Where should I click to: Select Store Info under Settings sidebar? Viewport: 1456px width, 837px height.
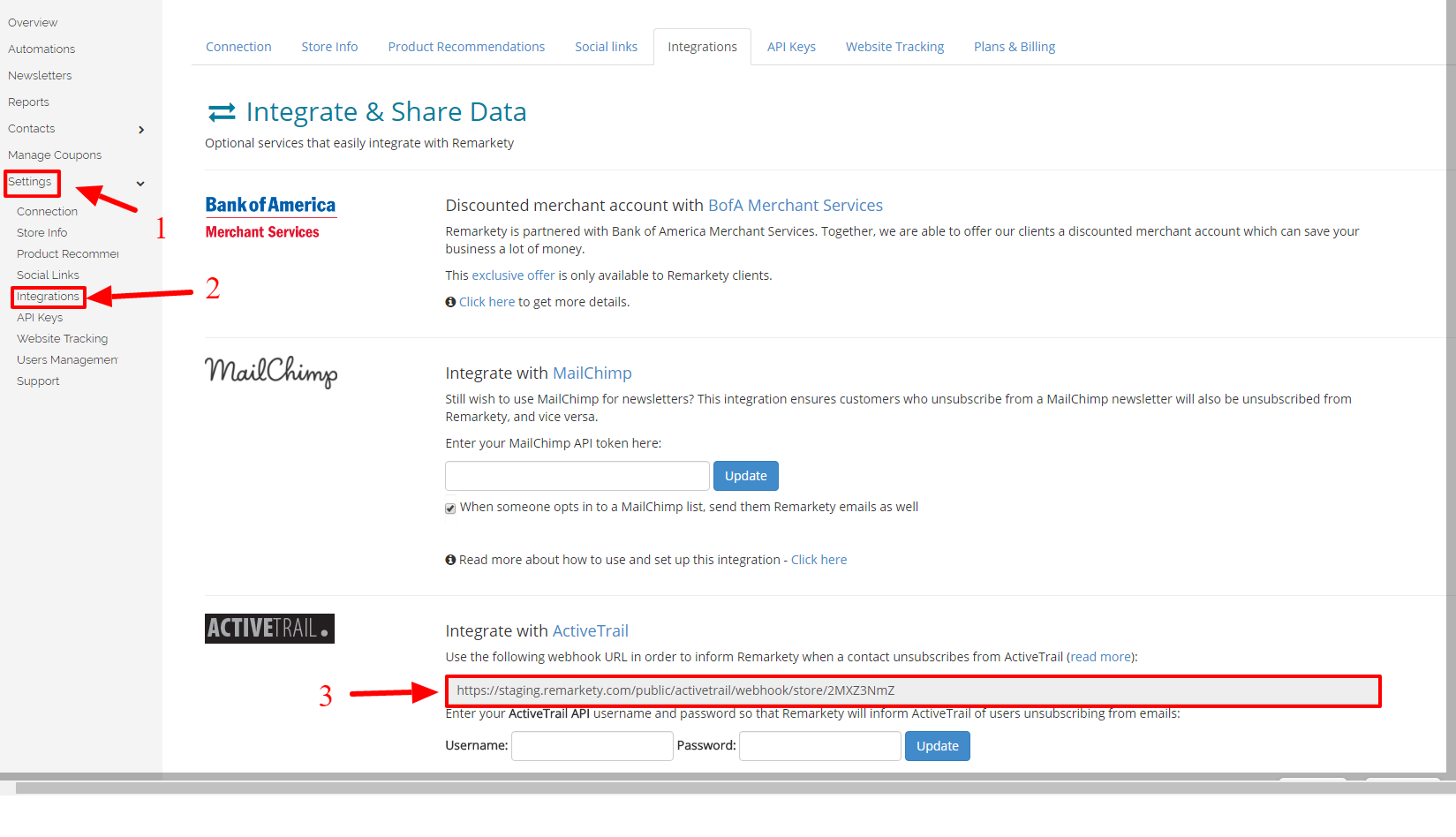click(41, 233)
